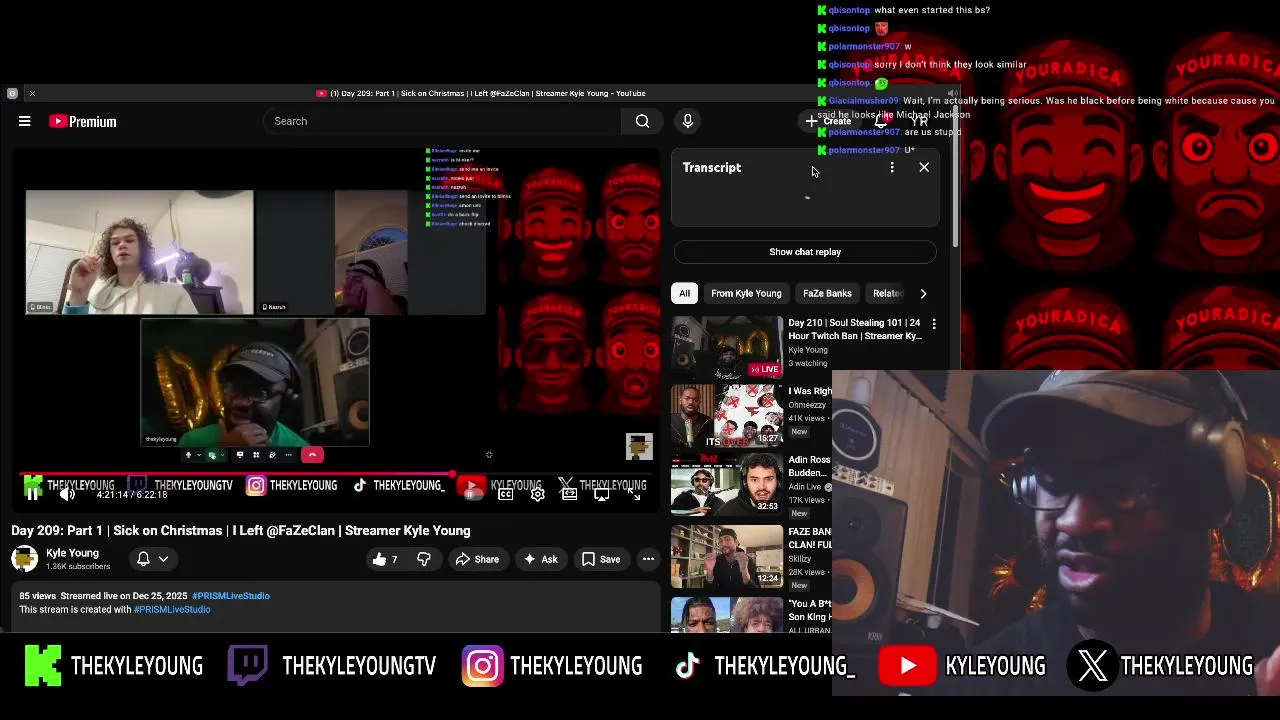Open the FAZE BANKS 12:24 thumbnail

pyautogui.click(x=727, y=556)
